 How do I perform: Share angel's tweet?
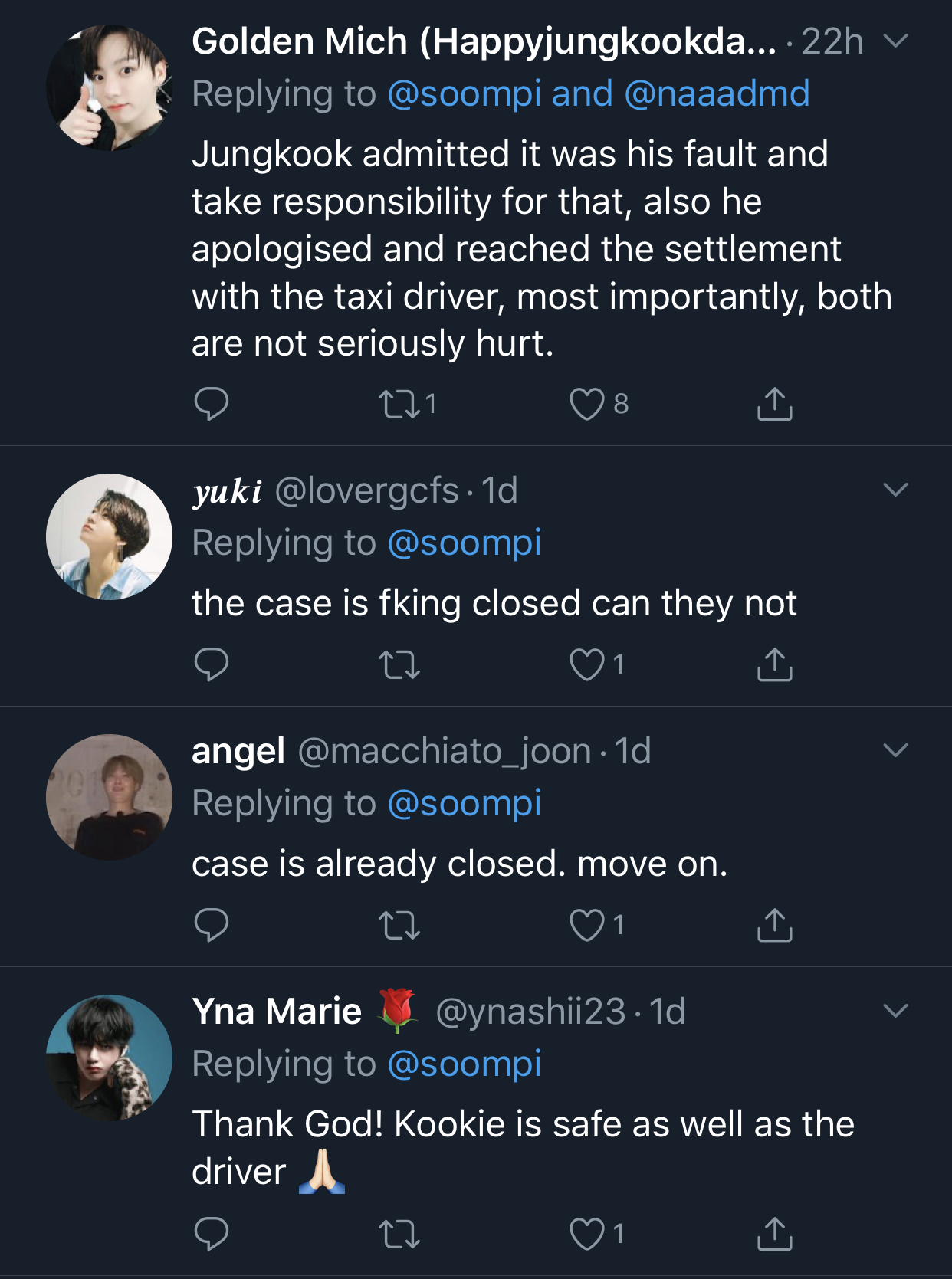pyautogui.click(x=774, y=925)
